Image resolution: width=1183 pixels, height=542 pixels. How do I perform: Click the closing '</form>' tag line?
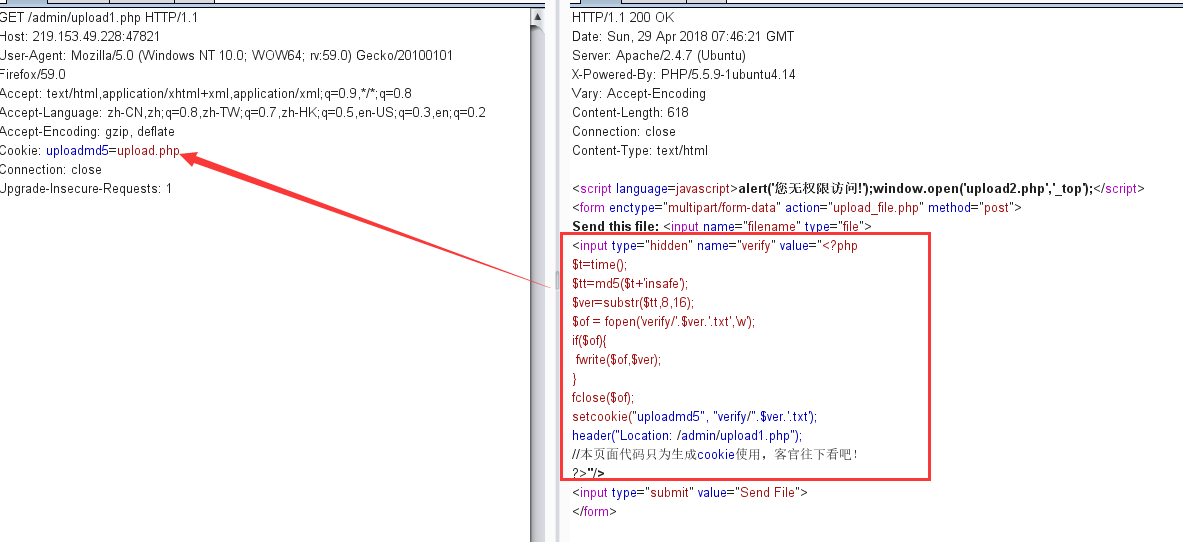point(594,511)
